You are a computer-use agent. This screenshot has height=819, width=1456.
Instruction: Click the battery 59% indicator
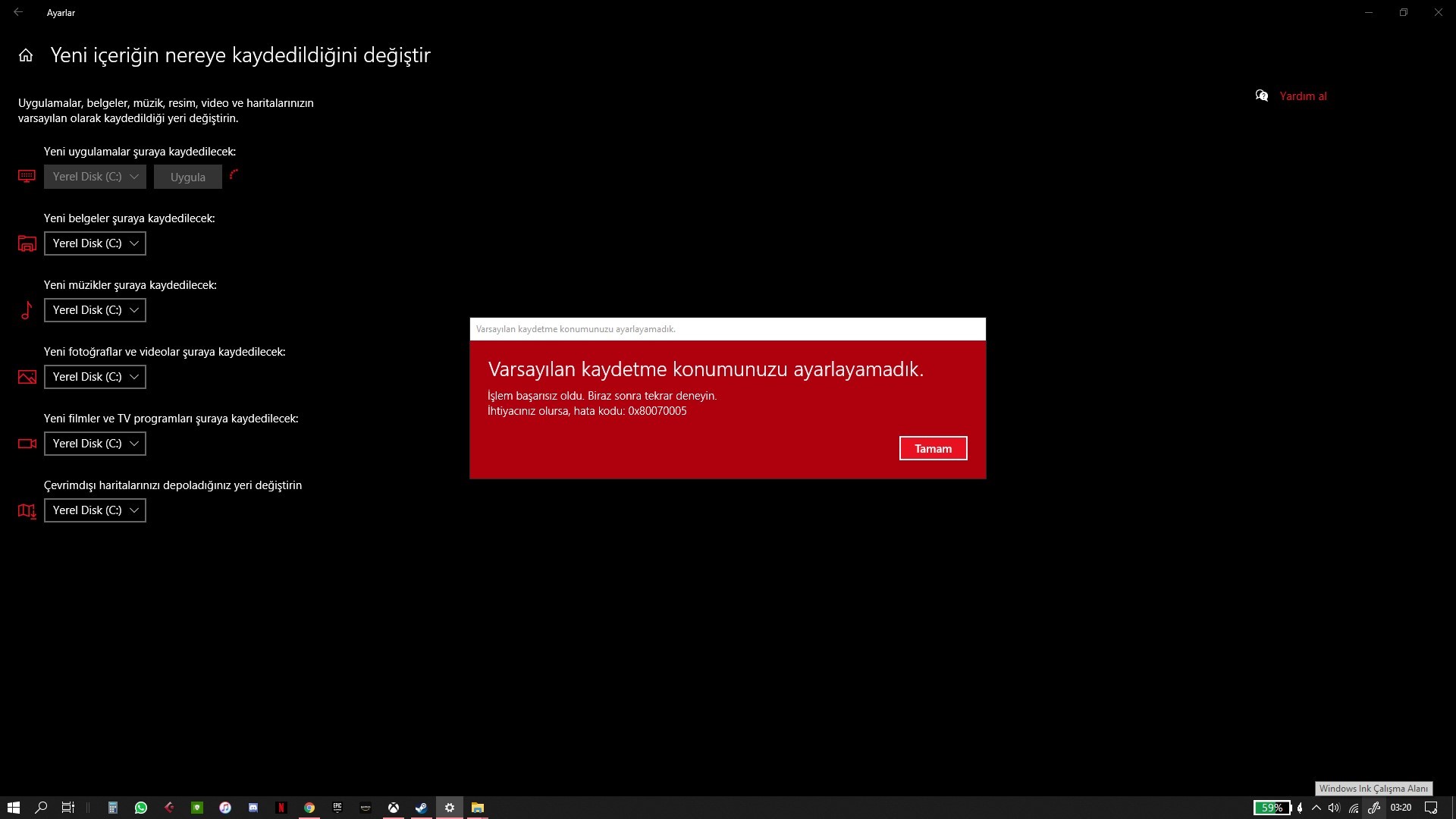click(1272, 808)
